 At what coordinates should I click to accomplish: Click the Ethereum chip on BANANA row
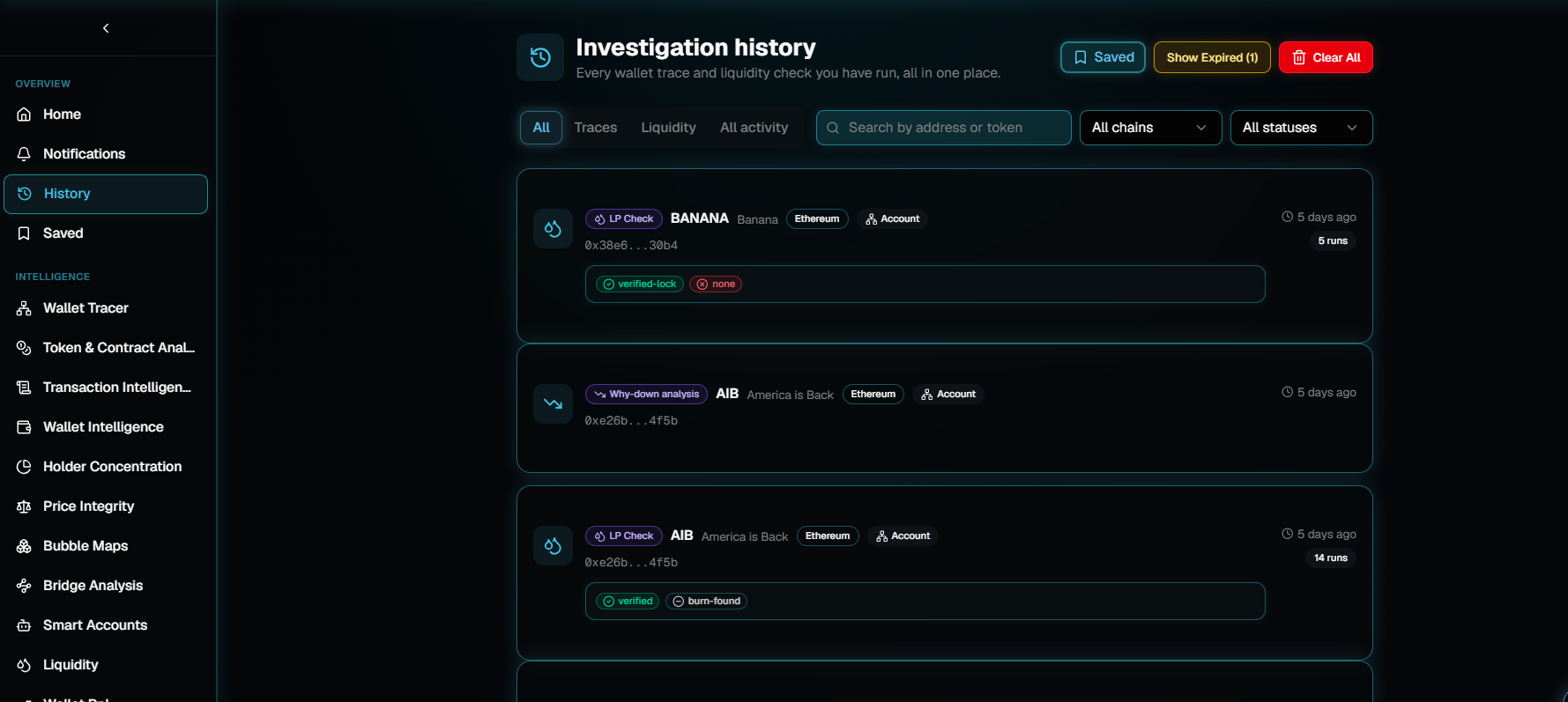[x=817, y=218]
